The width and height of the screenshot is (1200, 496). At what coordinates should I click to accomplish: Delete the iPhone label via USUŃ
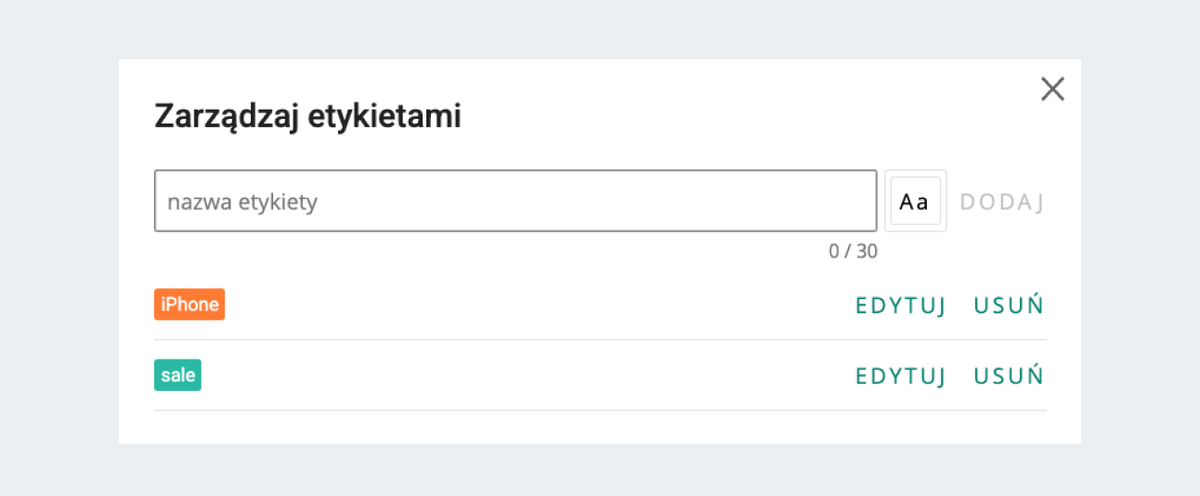(x=1009, y=305)
